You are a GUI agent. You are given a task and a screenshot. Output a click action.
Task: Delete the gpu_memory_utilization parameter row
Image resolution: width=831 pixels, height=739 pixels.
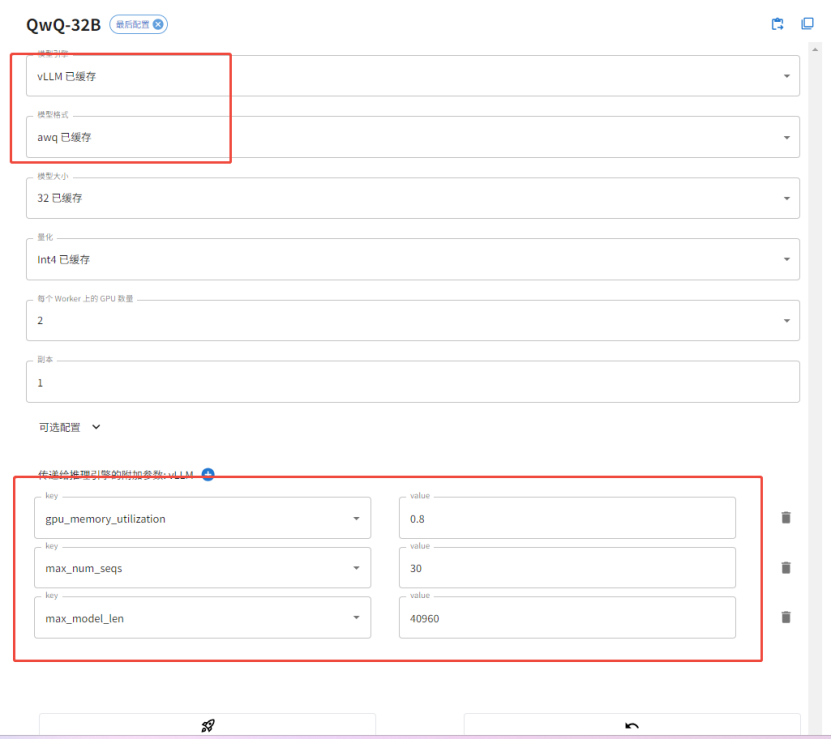click(786, 517)
